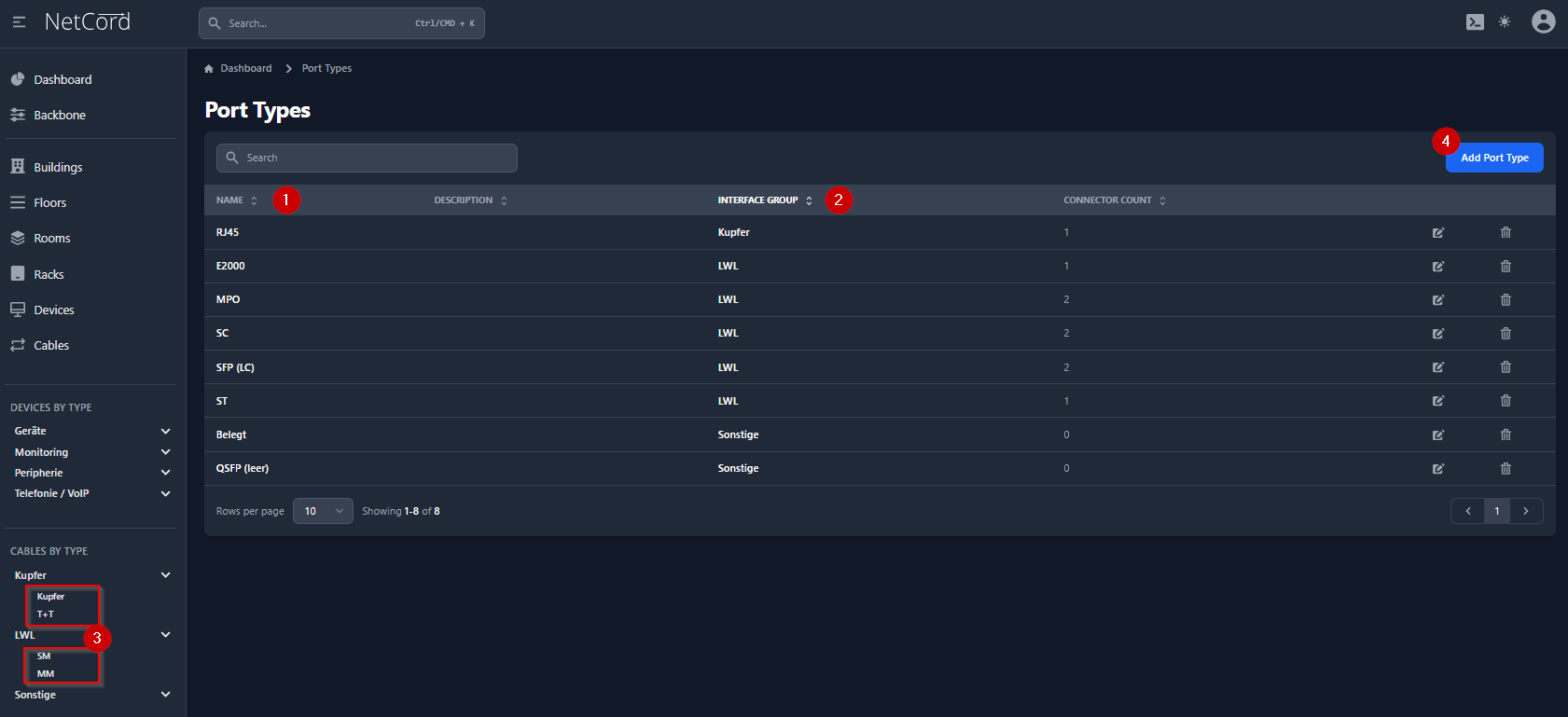Delete the E2000 port type via trash icon

[1506, 267]
